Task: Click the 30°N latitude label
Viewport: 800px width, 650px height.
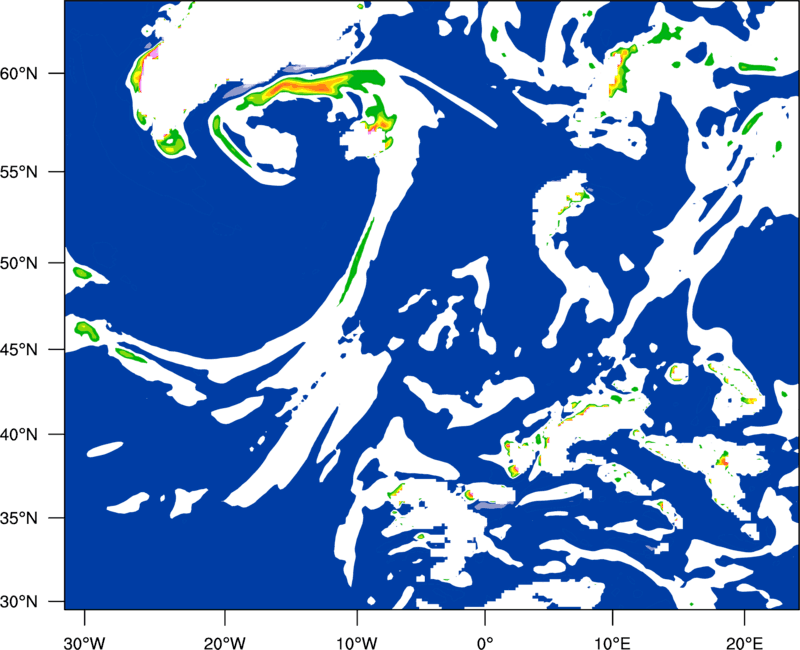Action: pos(19,602)
